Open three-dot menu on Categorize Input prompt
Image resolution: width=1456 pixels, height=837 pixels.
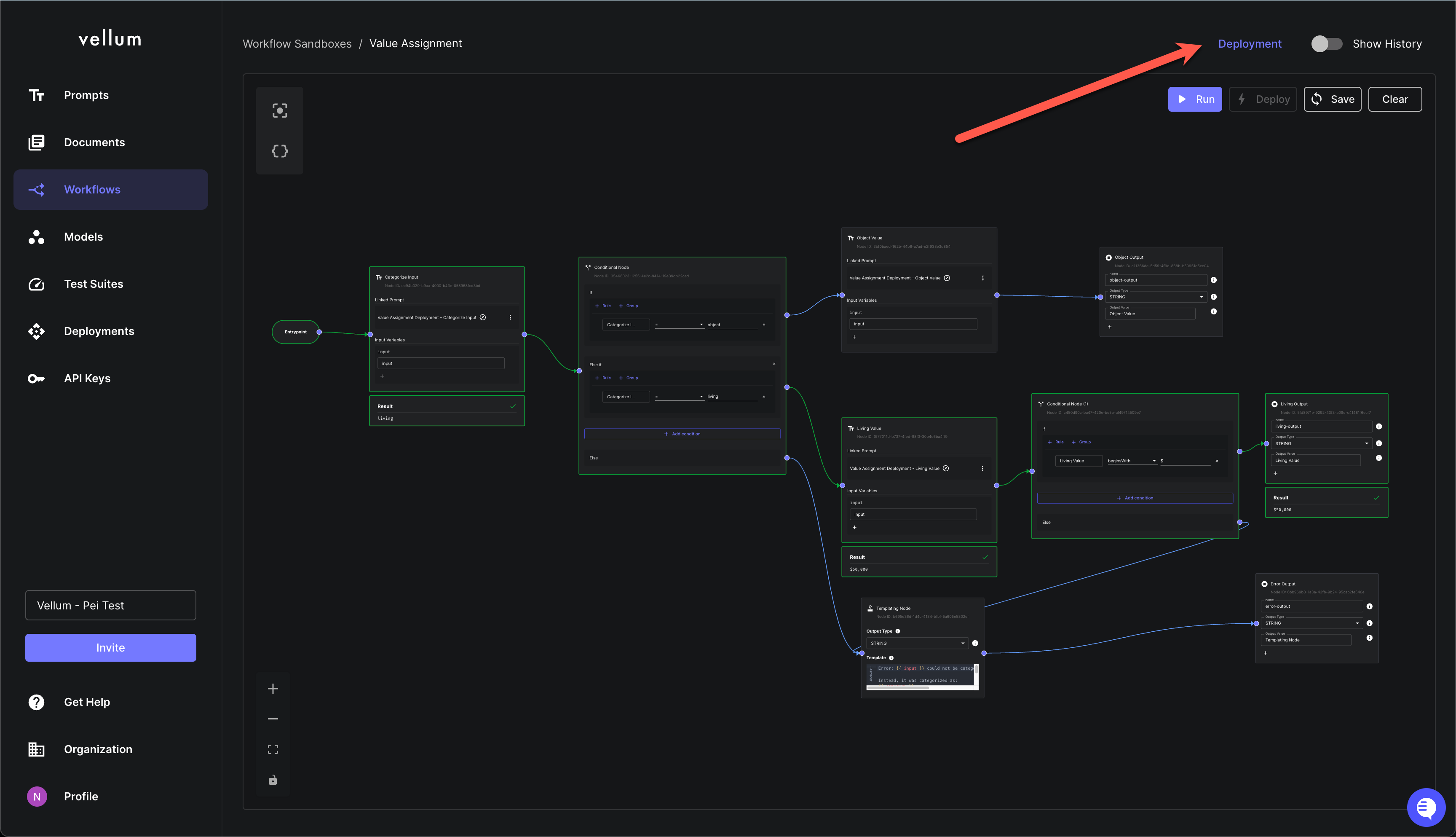[x=510, y=317]
